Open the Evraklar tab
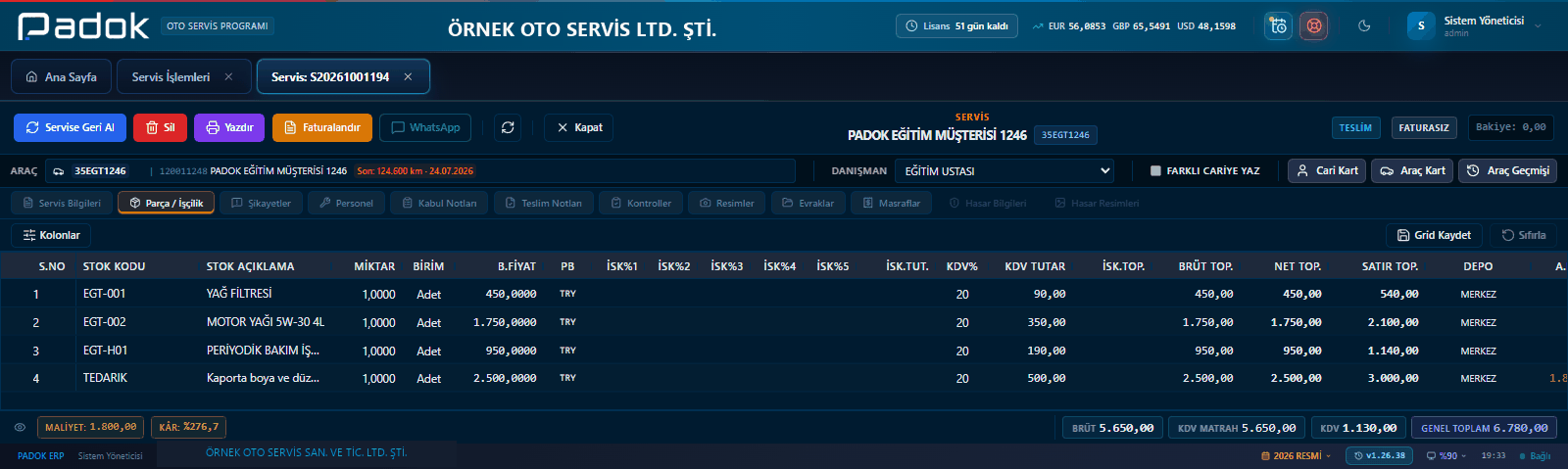The image size is (1568, 469). (808, 203)
